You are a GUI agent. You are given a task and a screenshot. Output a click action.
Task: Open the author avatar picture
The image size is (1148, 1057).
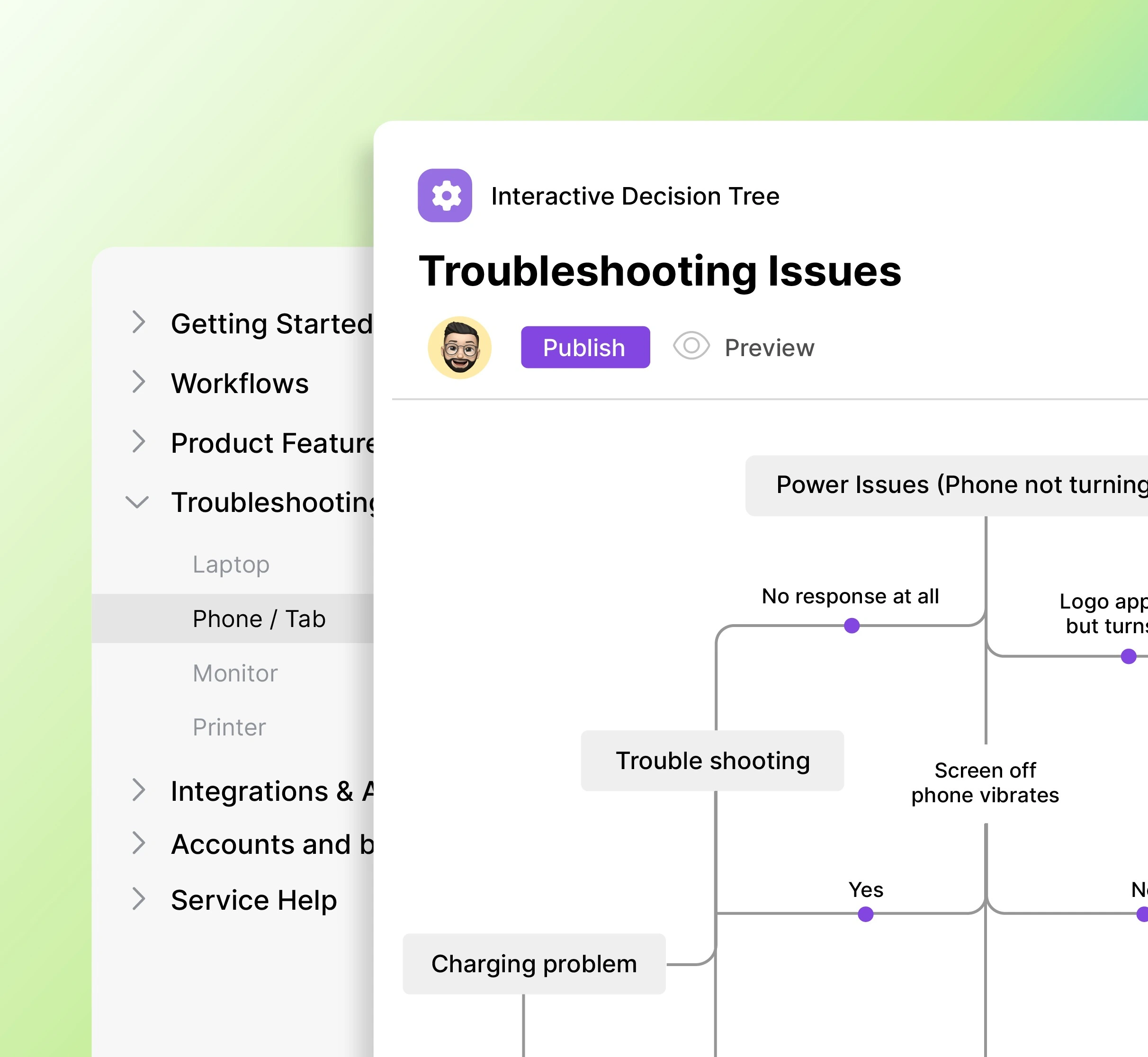click(x=459, y=348)
